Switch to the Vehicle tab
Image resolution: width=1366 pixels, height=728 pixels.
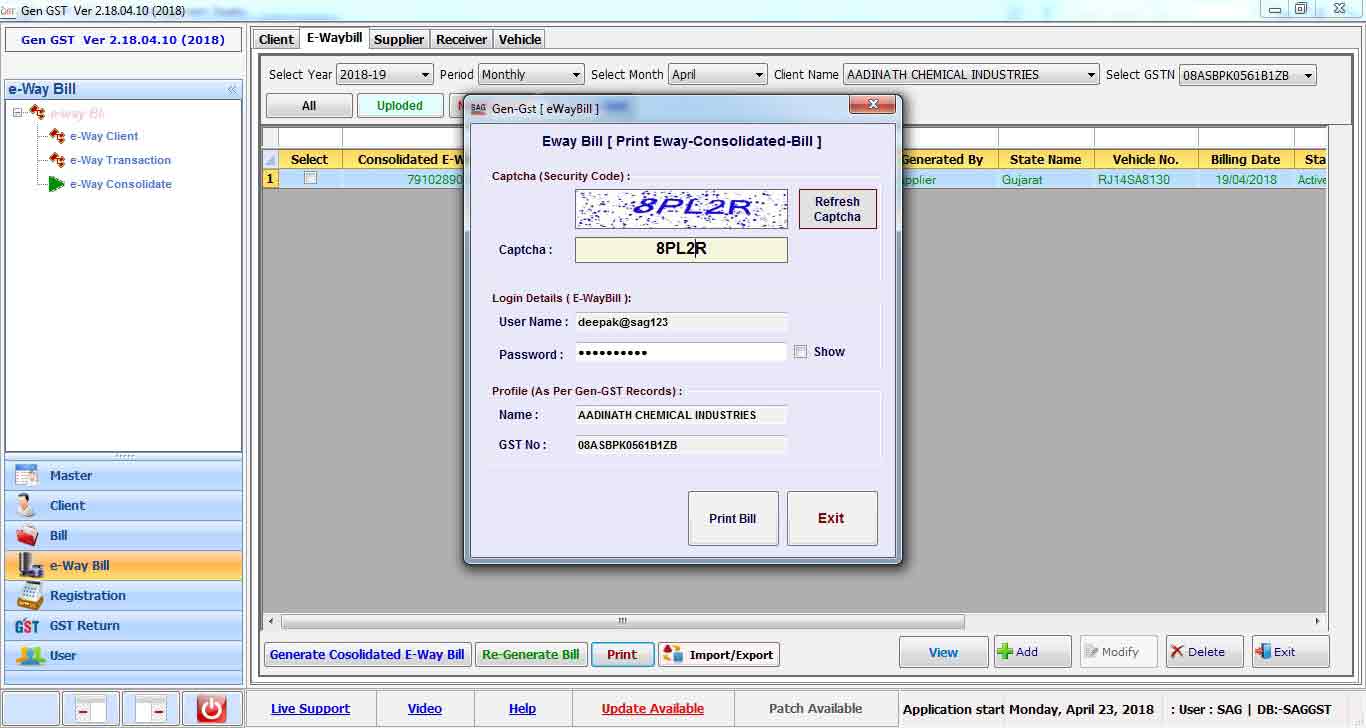point(520,40)
